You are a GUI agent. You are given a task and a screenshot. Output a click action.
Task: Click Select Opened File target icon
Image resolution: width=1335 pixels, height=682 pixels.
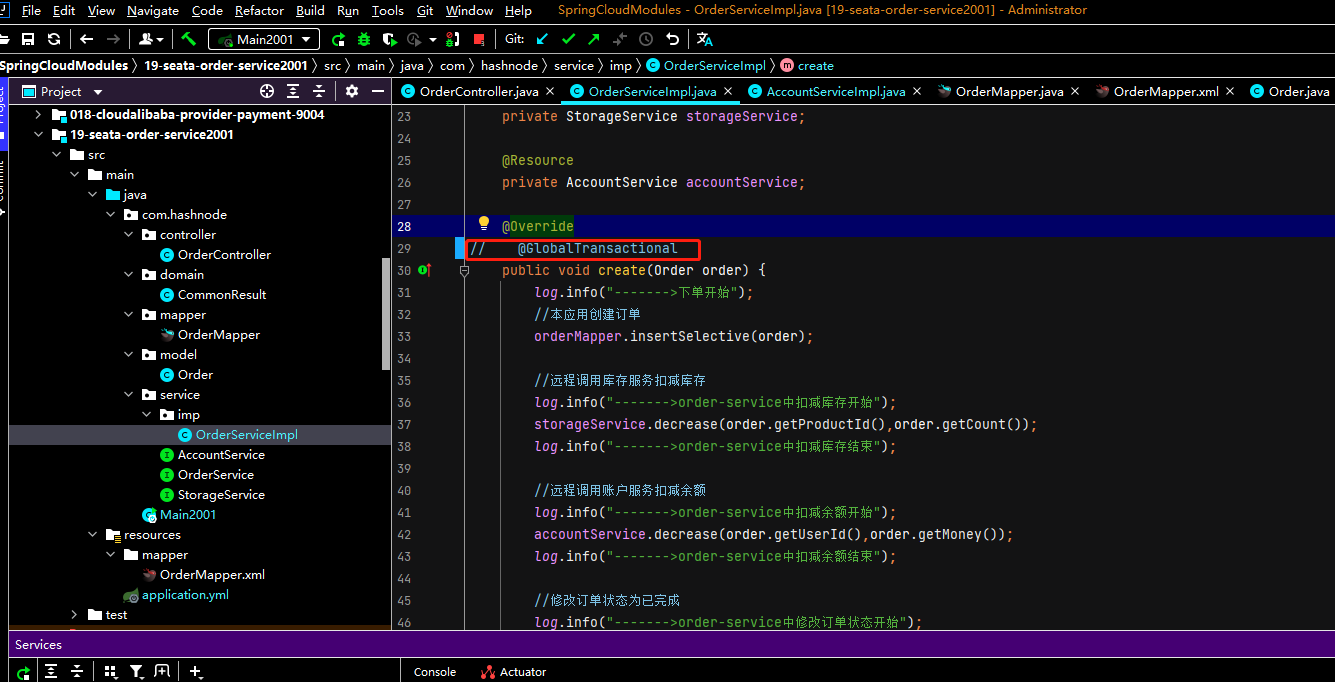pos(267,91)
